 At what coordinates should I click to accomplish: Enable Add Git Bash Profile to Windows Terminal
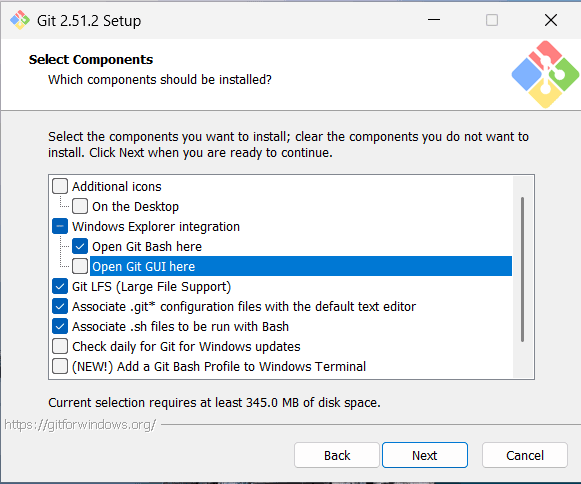coord(60,367)
